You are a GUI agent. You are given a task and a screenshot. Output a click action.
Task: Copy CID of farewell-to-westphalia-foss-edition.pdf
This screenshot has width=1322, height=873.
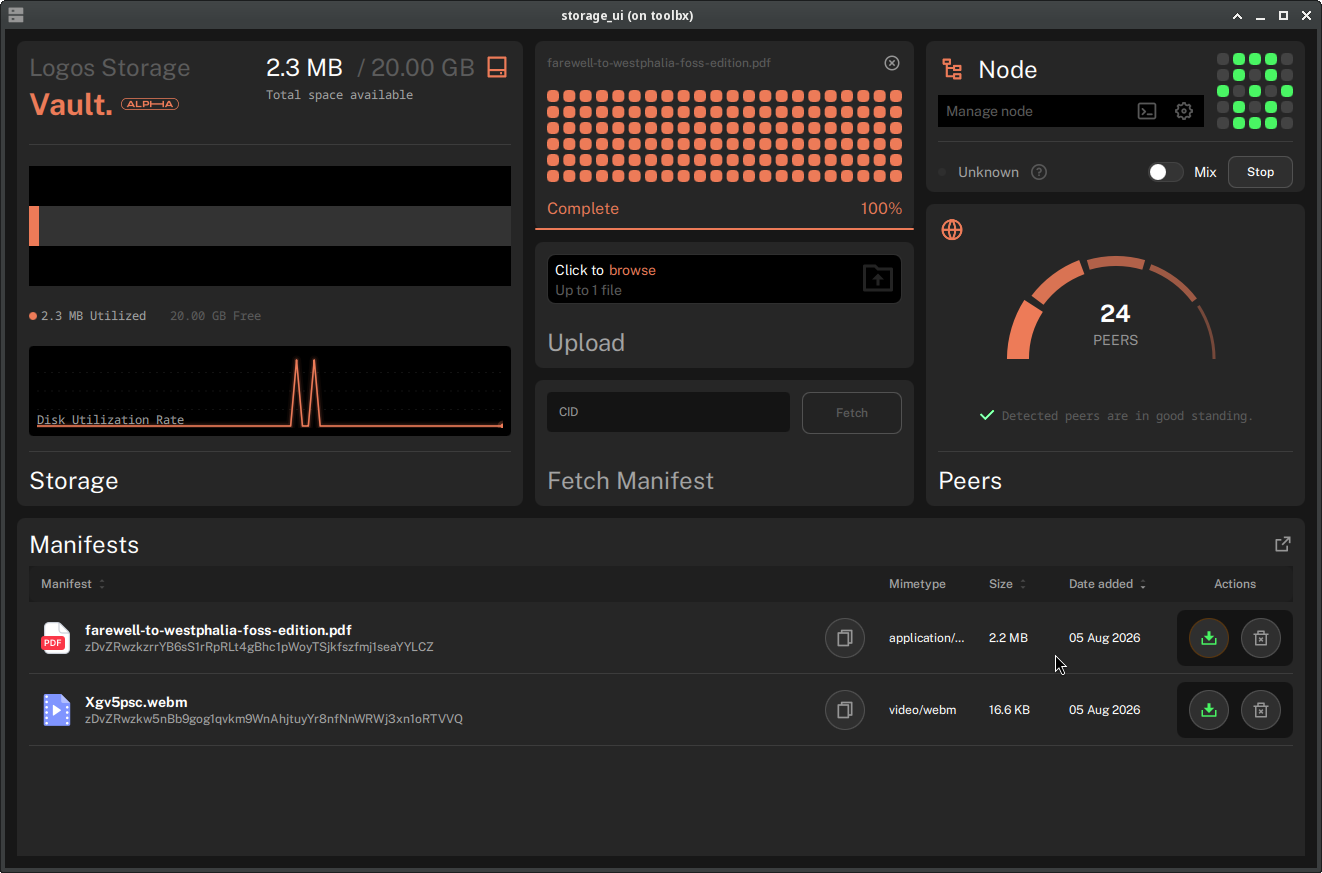point(845,638)
